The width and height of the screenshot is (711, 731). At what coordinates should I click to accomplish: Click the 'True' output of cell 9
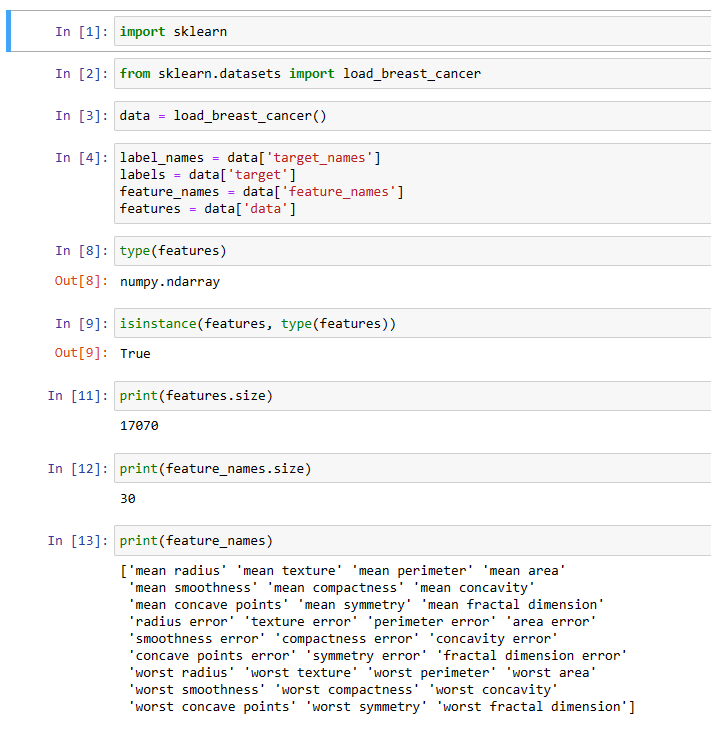click(x=135, y=354)
